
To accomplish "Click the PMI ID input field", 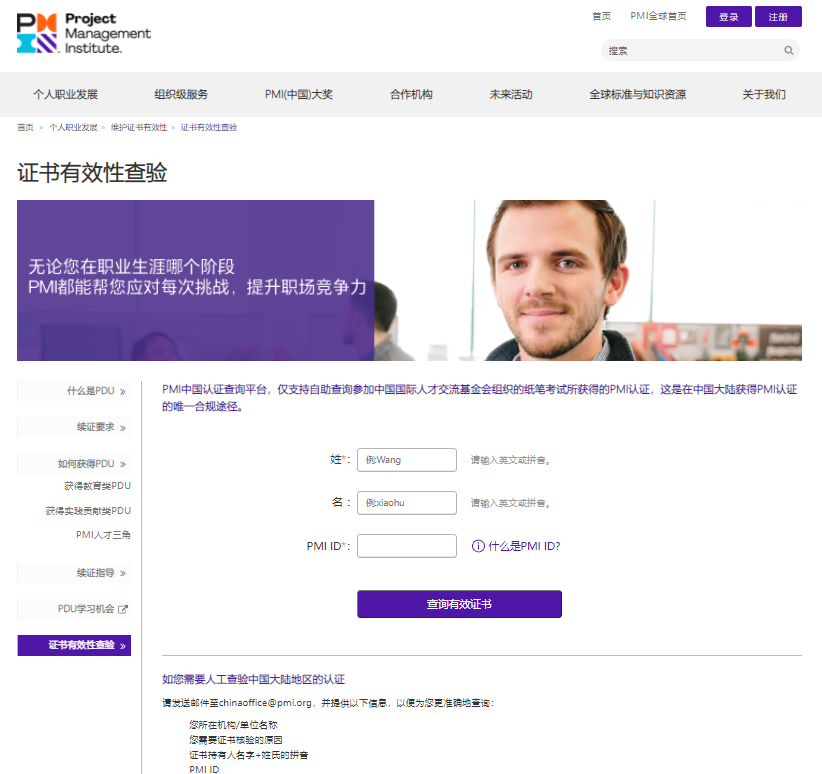I will tap(407, 544).
